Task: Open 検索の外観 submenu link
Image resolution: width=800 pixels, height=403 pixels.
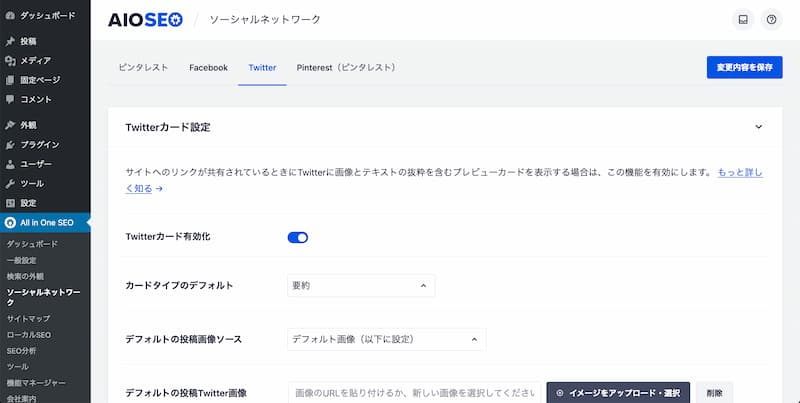Action: pyautogui.click(x=25, y=276)
